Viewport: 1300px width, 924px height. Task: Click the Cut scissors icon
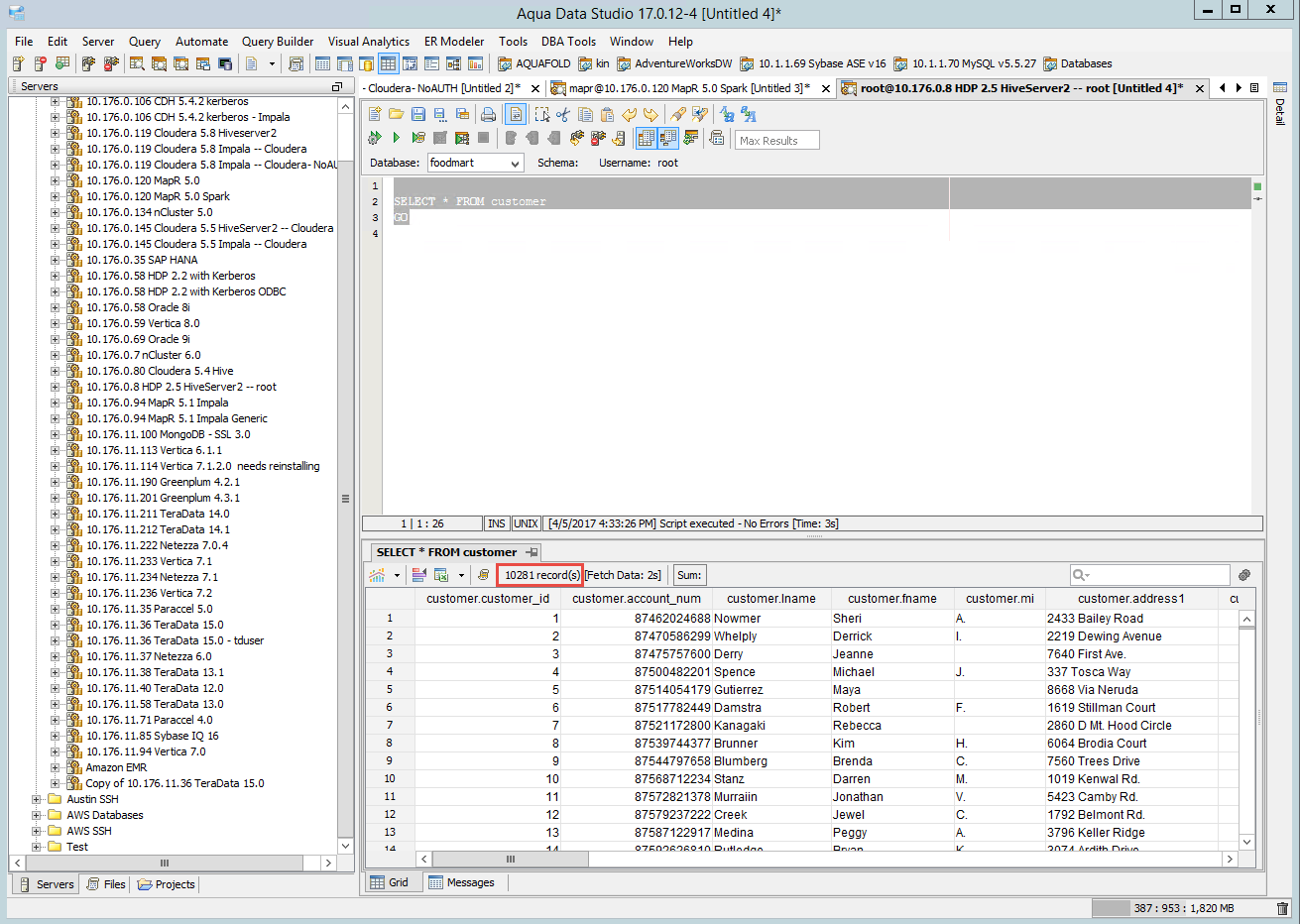563,115
